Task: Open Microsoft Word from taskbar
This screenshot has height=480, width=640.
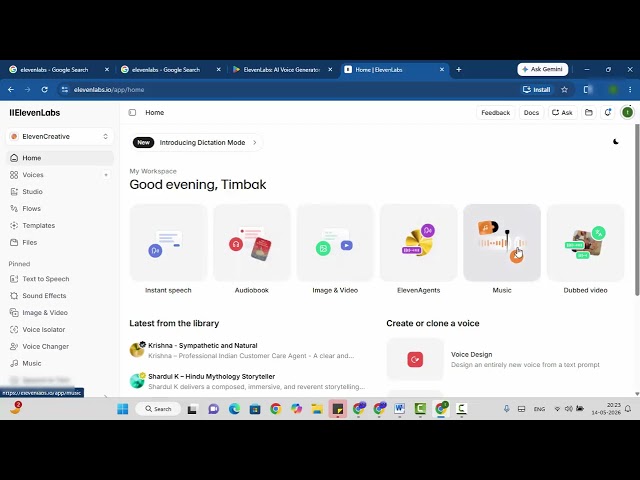Action: [x=400, y=409]
